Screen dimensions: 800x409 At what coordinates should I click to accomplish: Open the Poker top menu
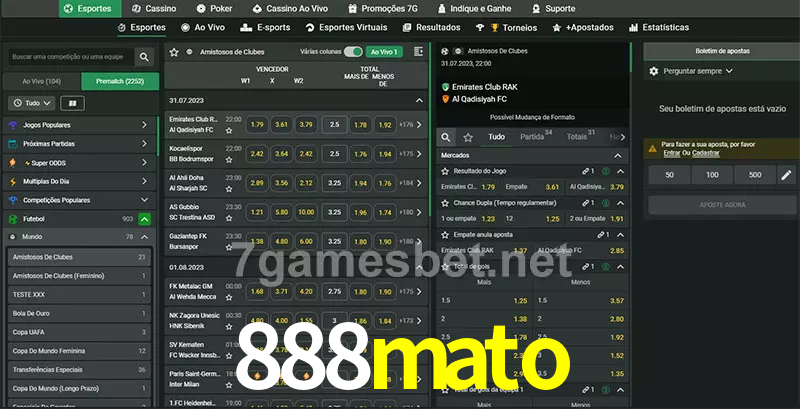[214, 9]
